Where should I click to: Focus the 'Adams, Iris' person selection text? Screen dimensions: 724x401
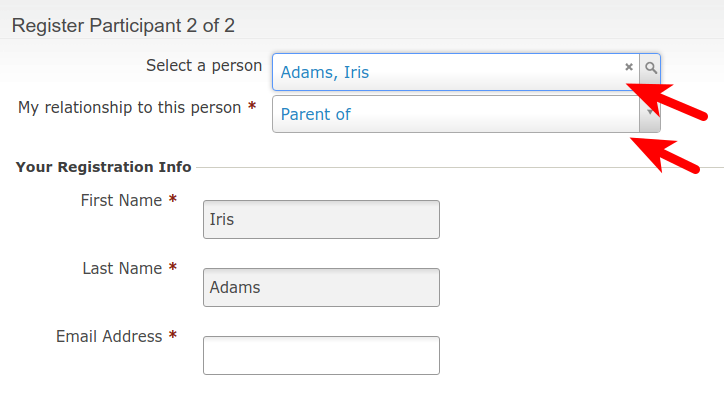pos(325,72)
